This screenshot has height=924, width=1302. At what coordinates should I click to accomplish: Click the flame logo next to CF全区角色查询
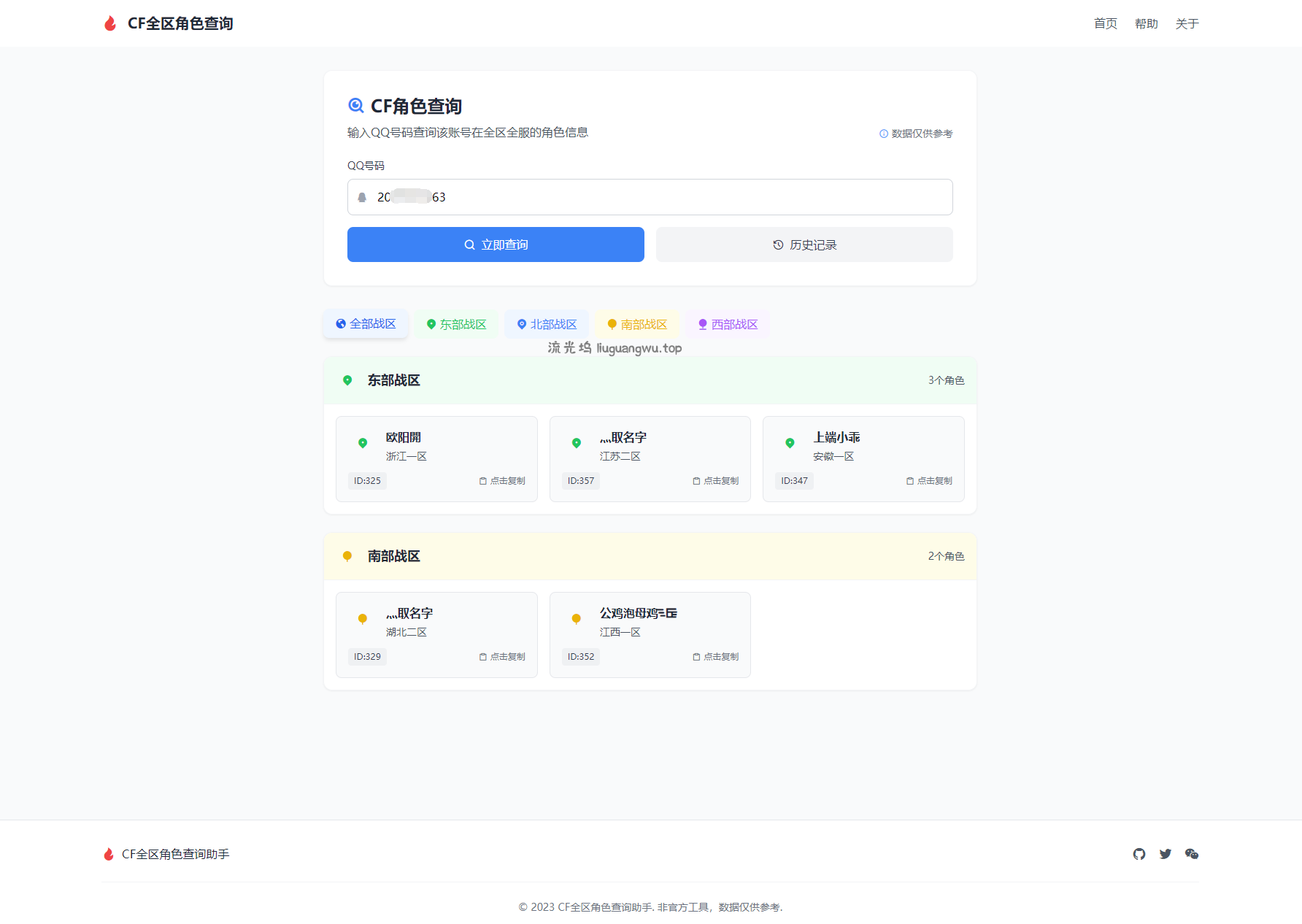(x=109, y=23)
